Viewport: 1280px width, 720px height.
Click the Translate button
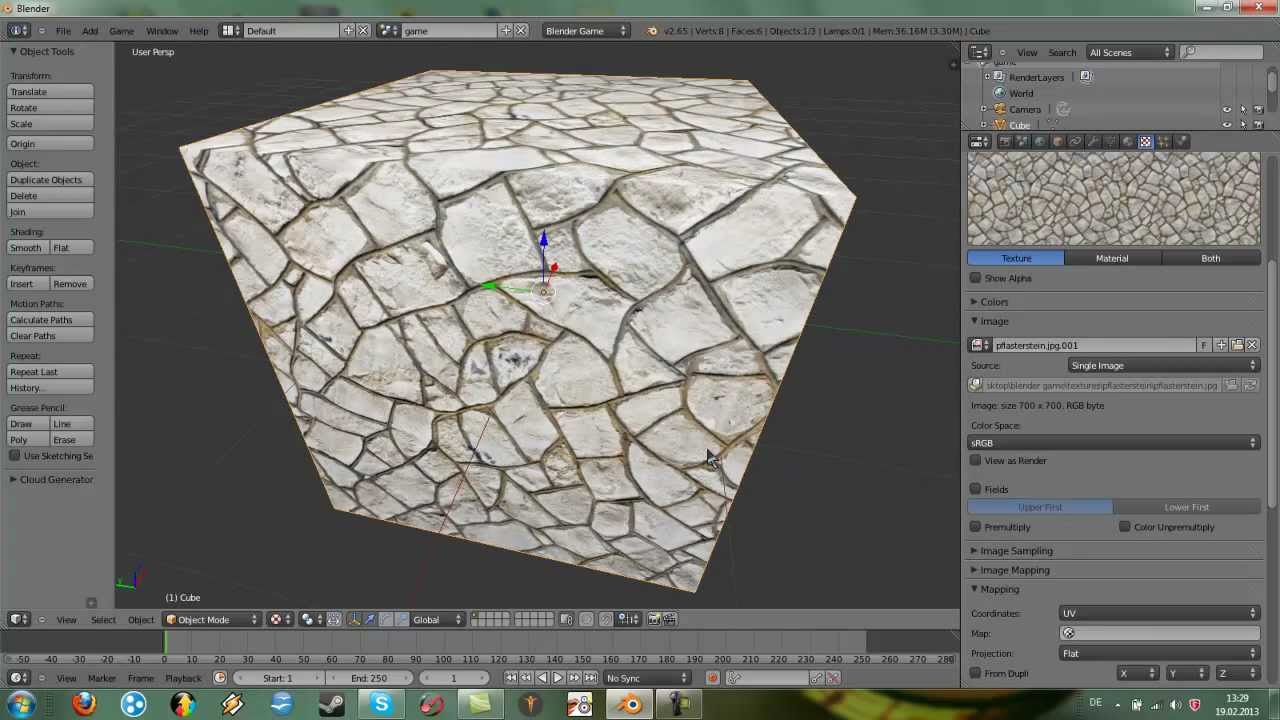tap(51, 92)
